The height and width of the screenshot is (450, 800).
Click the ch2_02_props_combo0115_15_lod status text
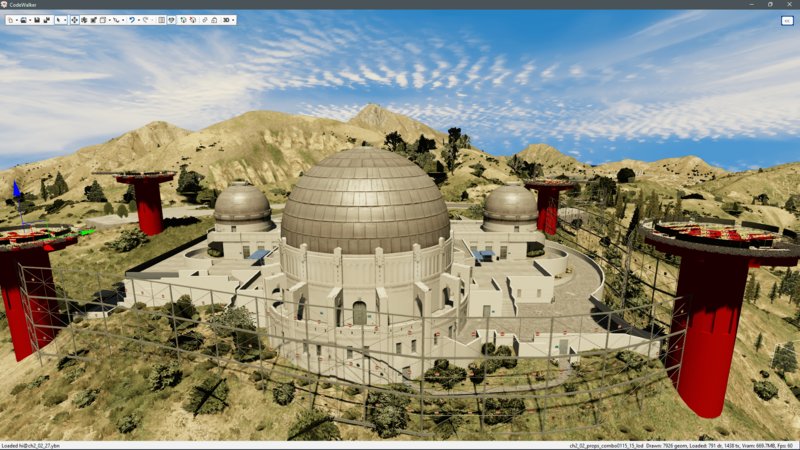(606, 446)
